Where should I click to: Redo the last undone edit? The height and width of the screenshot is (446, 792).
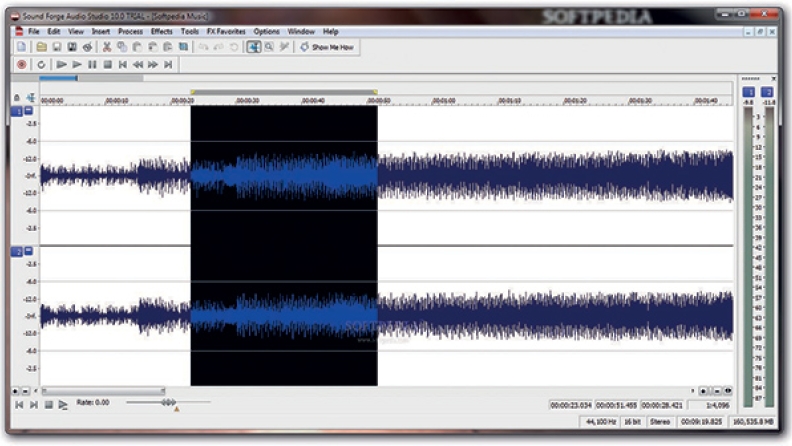(x=218, y=47)
